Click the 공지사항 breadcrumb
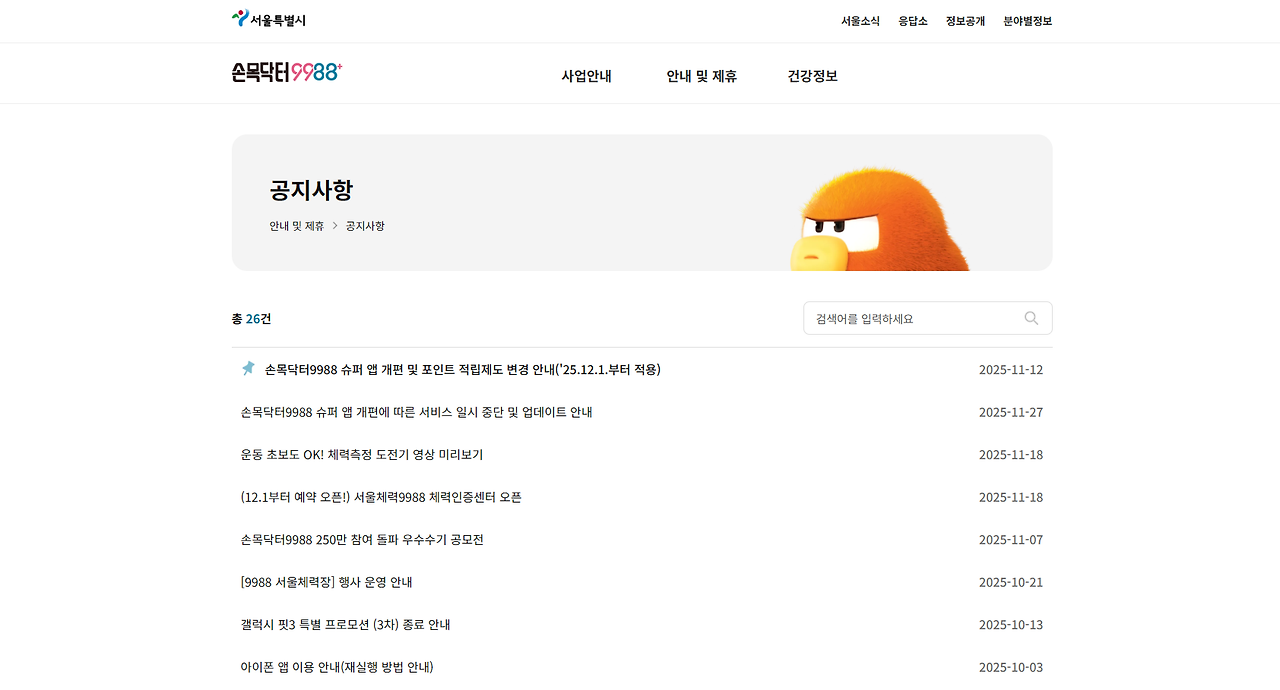Screen dimensions: 1280x690 365,226
